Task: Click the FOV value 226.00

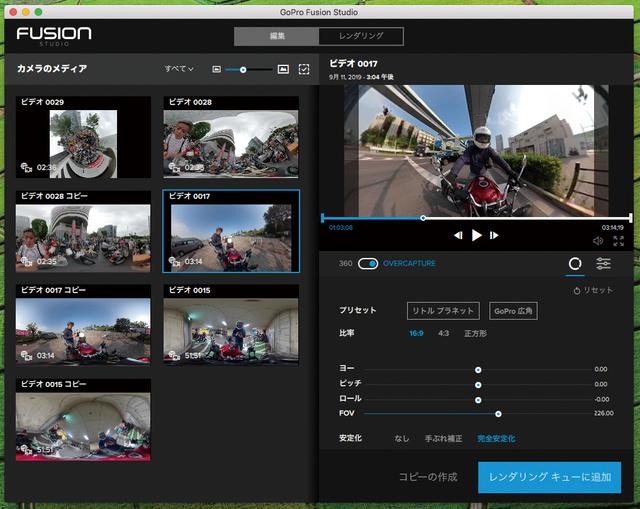Action: click(604, 413)
